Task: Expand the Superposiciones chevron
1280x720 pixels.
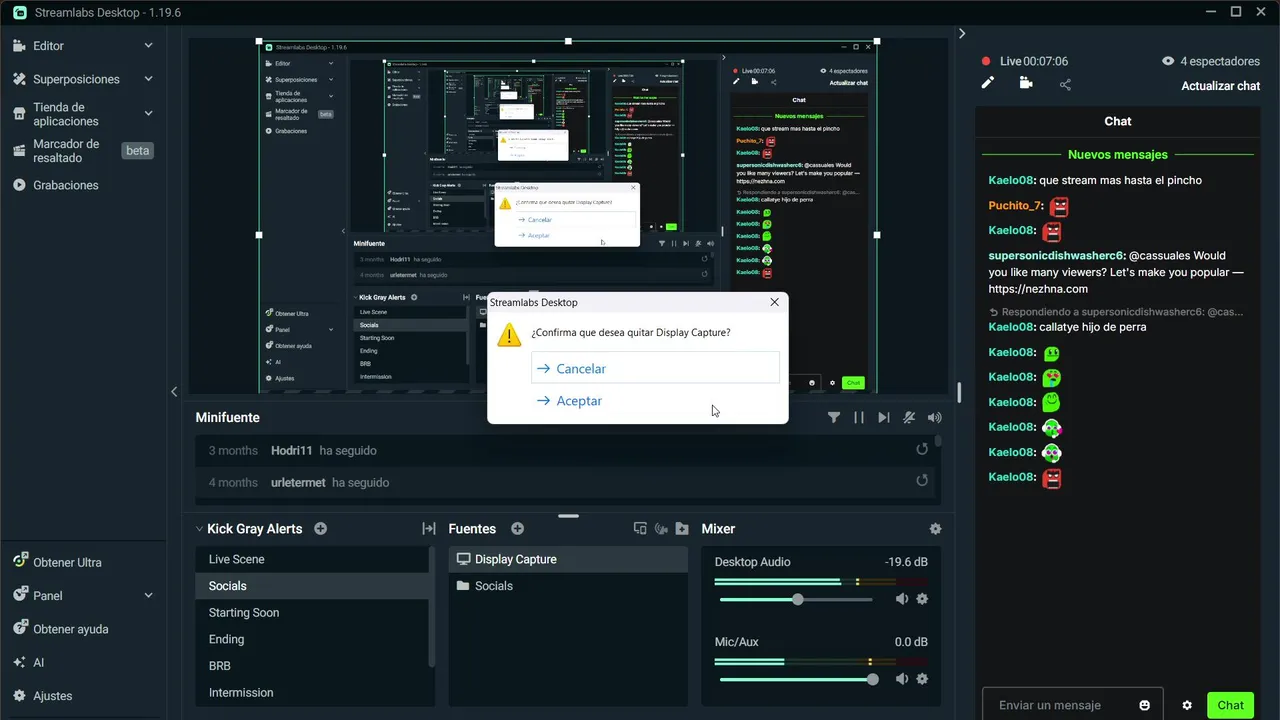Action: point(148,79)
